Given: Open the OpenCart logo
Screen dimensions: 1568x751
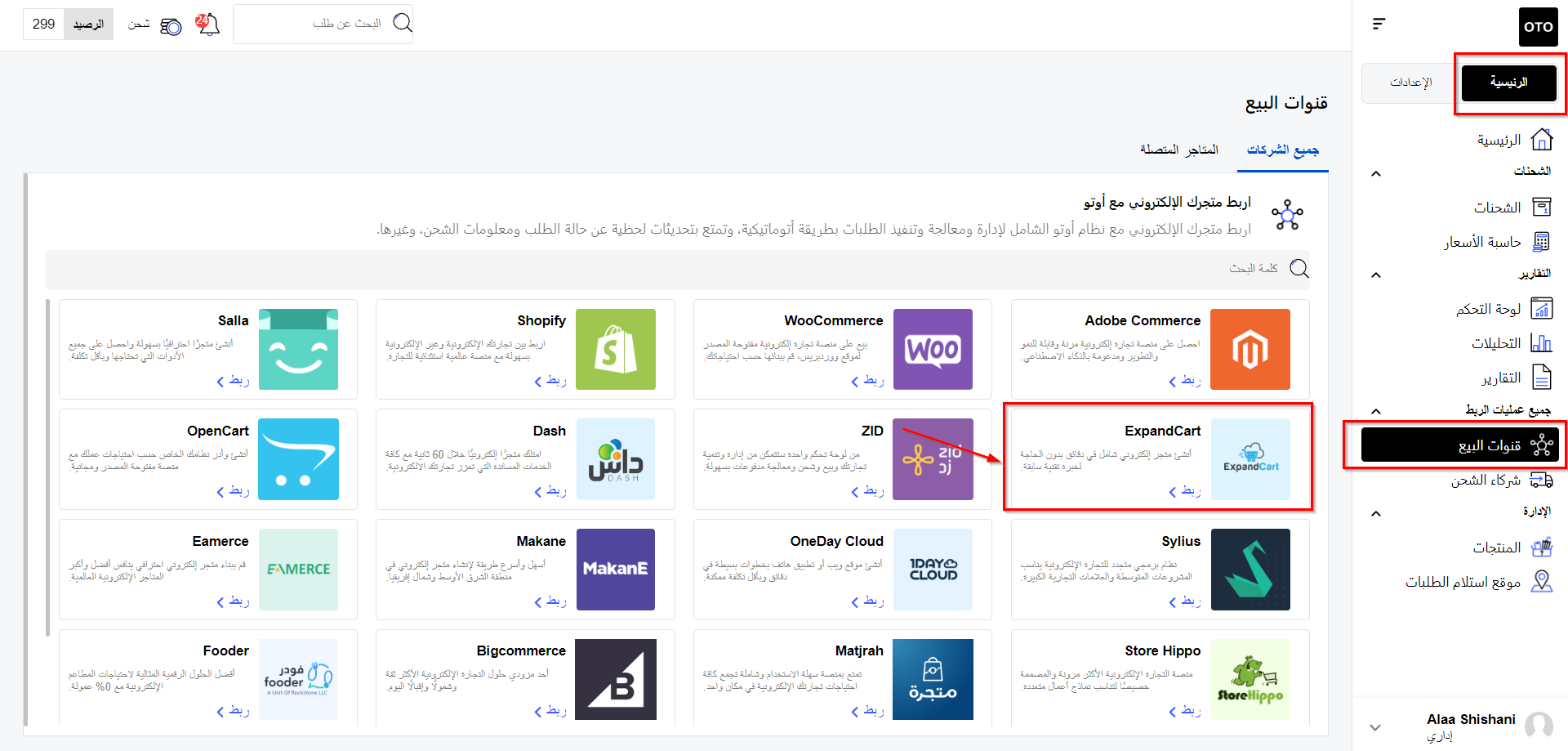Looking at the screenshot, I should [298, 459].
